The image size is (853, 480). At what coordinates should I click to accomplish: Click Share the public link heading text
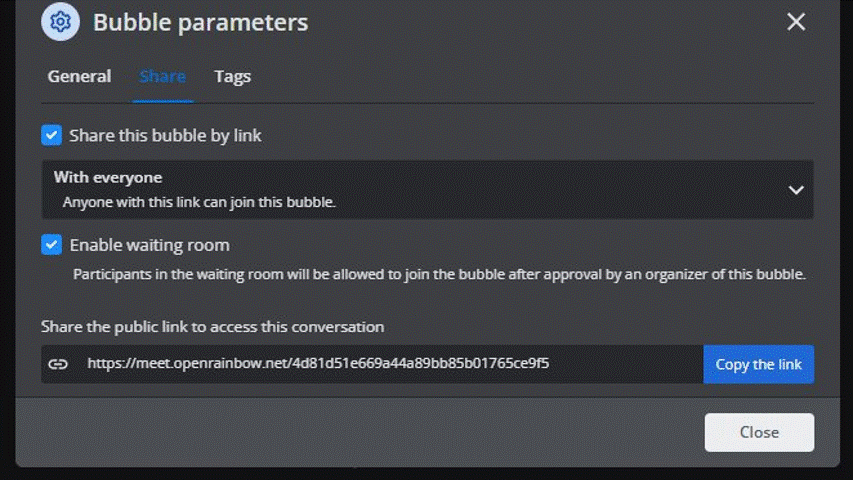coord(213,327)
